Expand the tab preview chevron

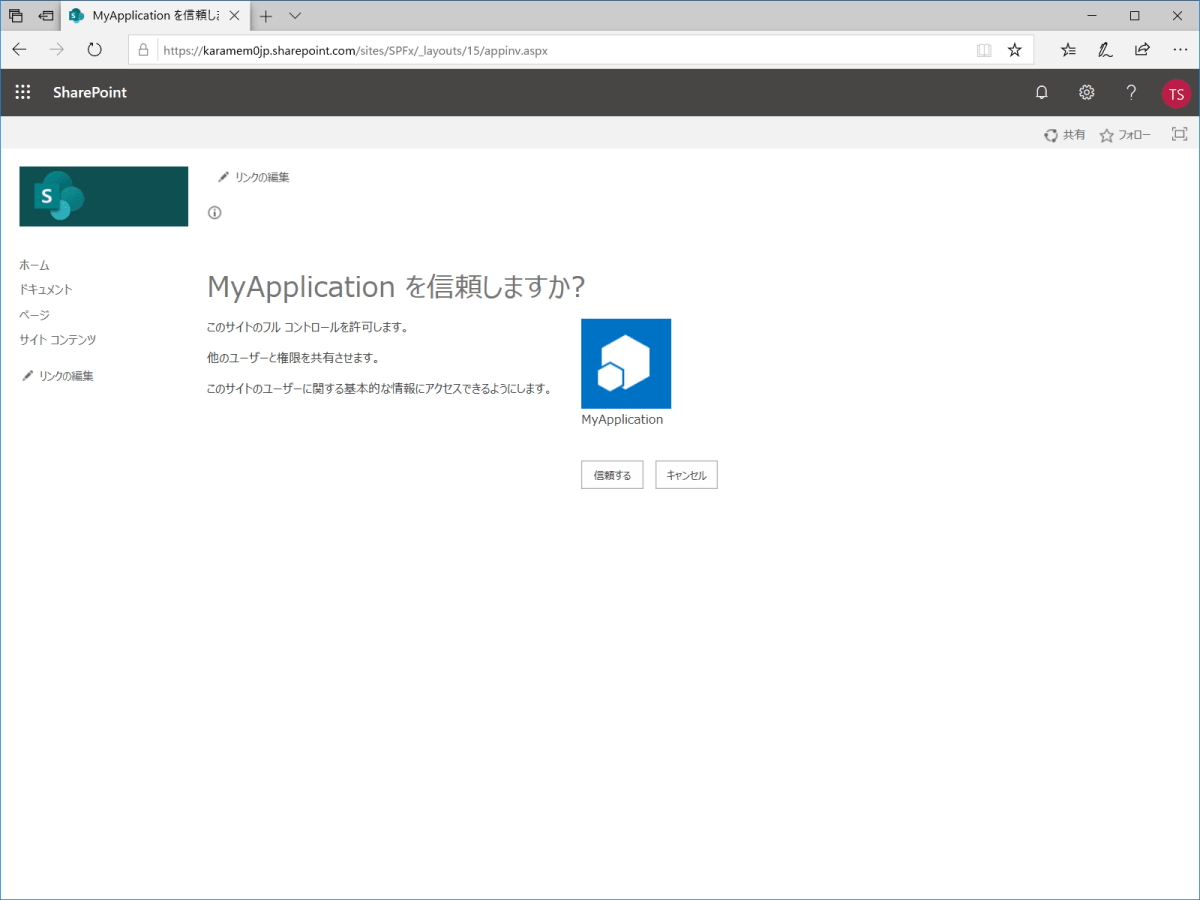click(x=295, y=16)
